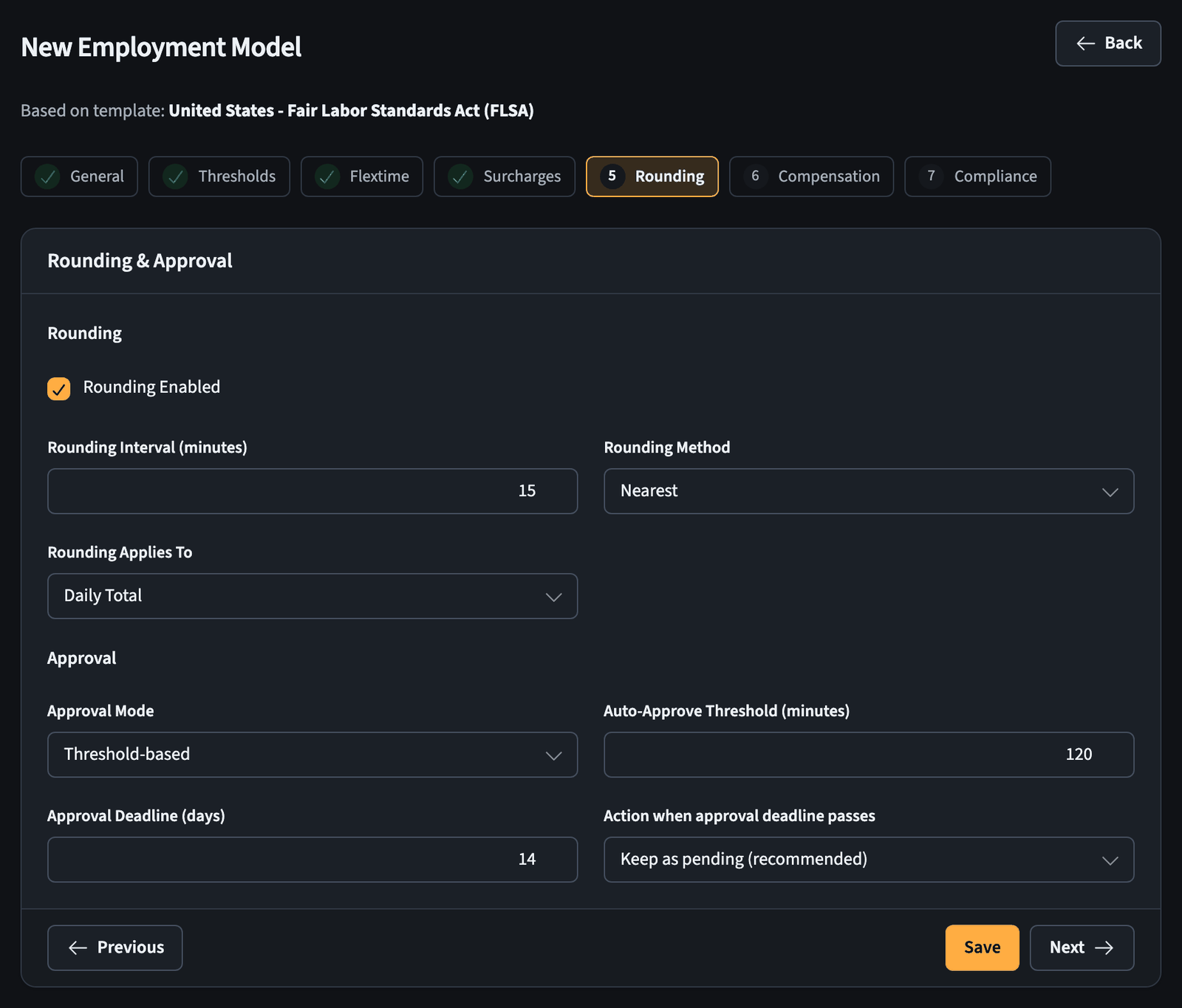Click the Auto-Approve Threshold minutes field
This screenshot has height=1008, width=1182.
(x=869, y=755)
